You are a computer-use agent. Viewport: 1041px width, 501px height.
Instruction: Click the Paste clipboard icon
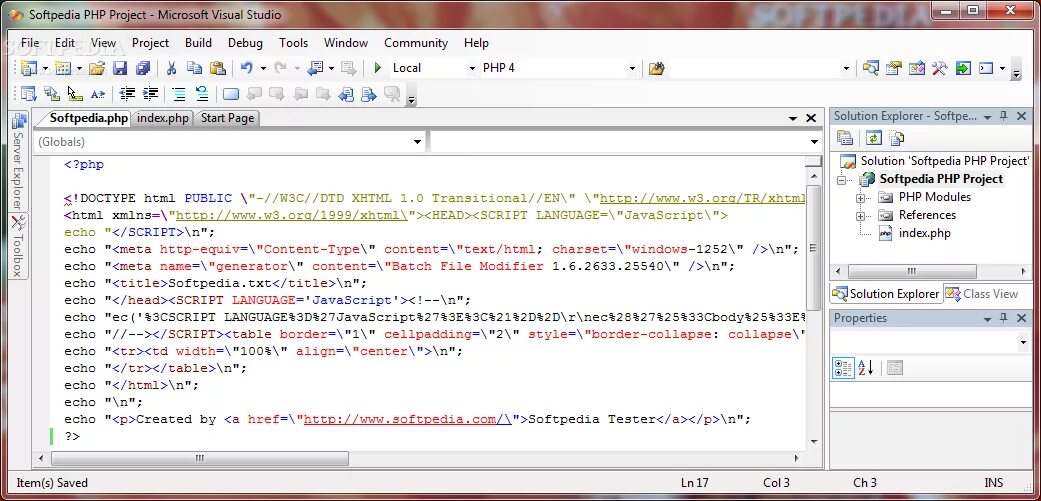click(x=218, y=68)
